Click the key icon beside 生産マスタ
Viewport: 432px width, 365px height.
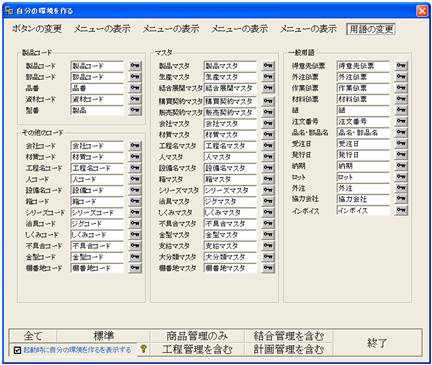268,77
